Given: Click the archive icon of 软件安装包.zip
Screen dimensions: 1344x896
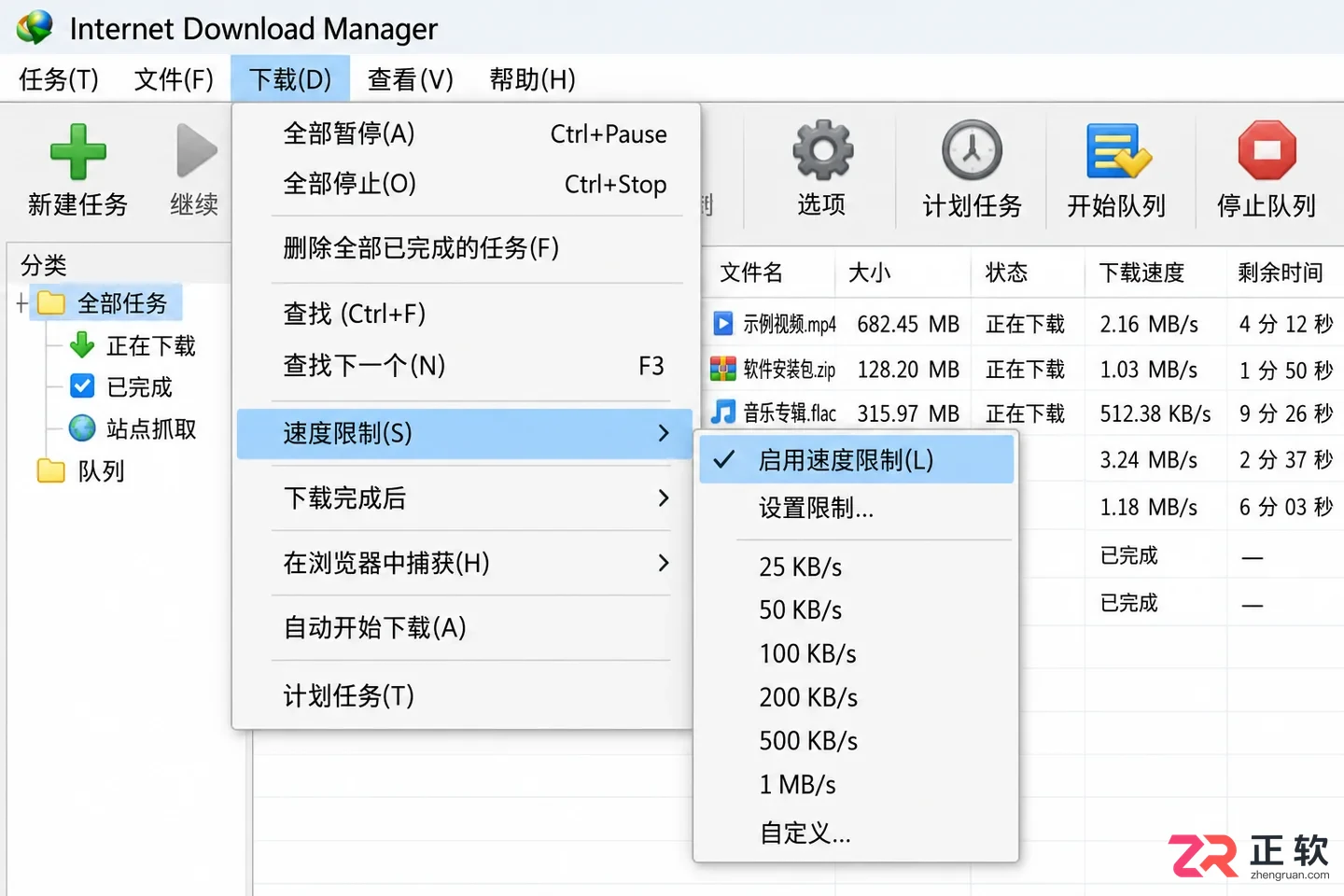Looking at the screenshot, I should click(x=723, y=369).
